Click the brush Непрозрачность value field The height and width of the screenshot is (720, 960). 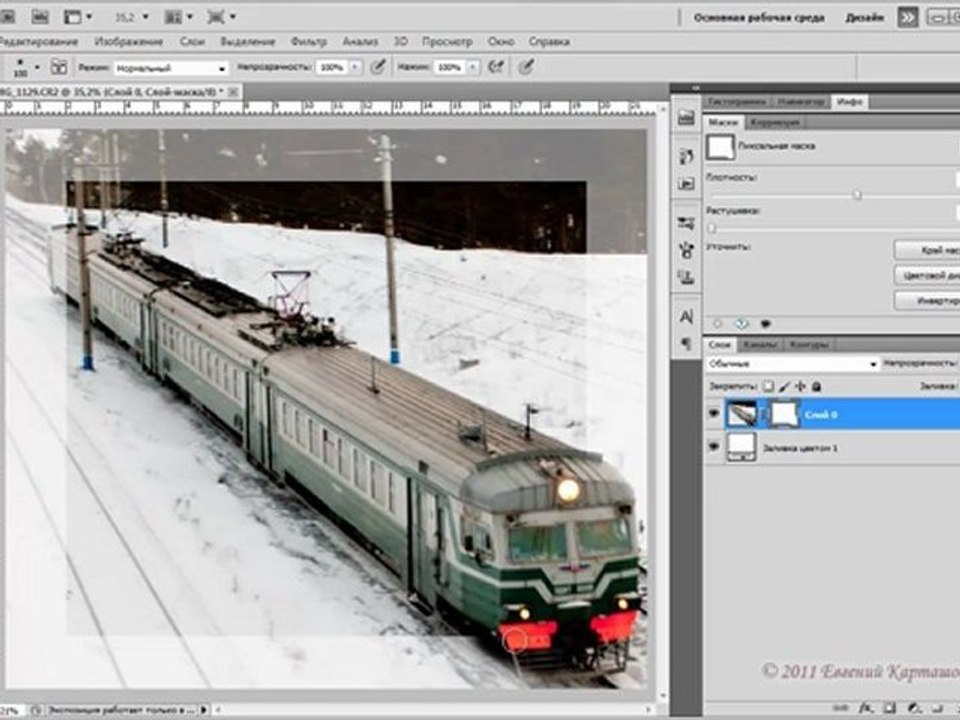click(332, 67)
